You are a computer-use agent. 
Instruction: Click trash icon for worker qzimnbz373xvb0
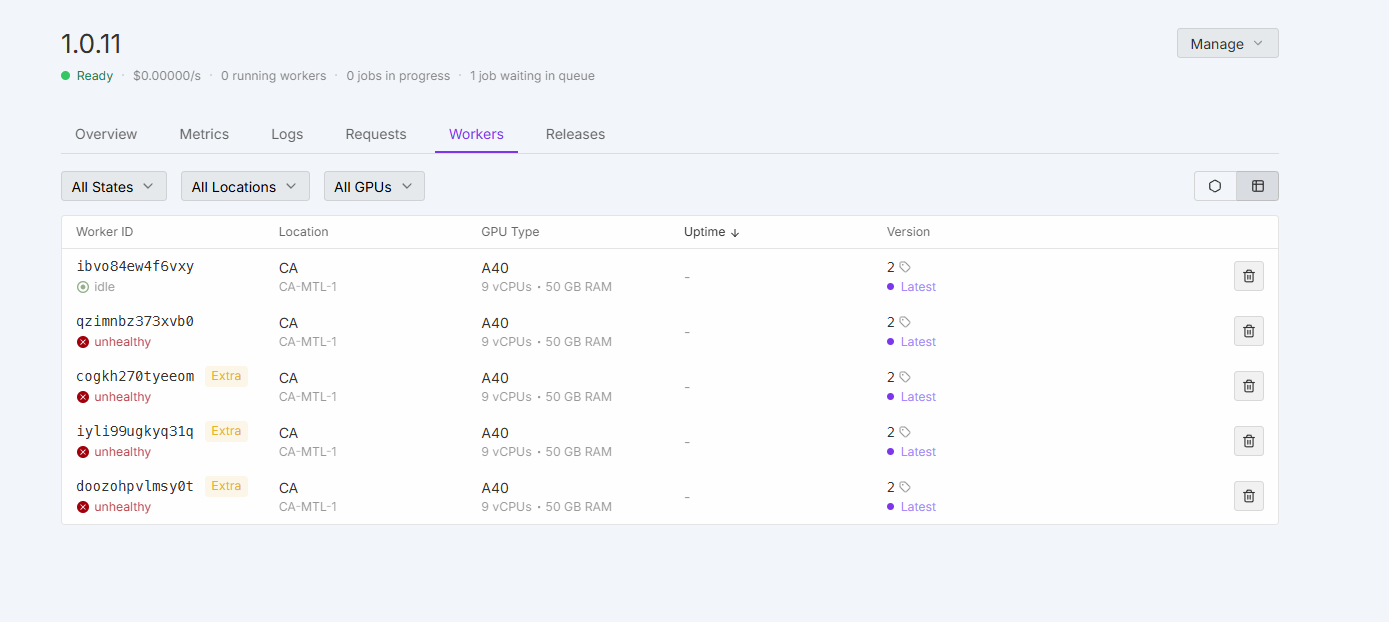1248,331
